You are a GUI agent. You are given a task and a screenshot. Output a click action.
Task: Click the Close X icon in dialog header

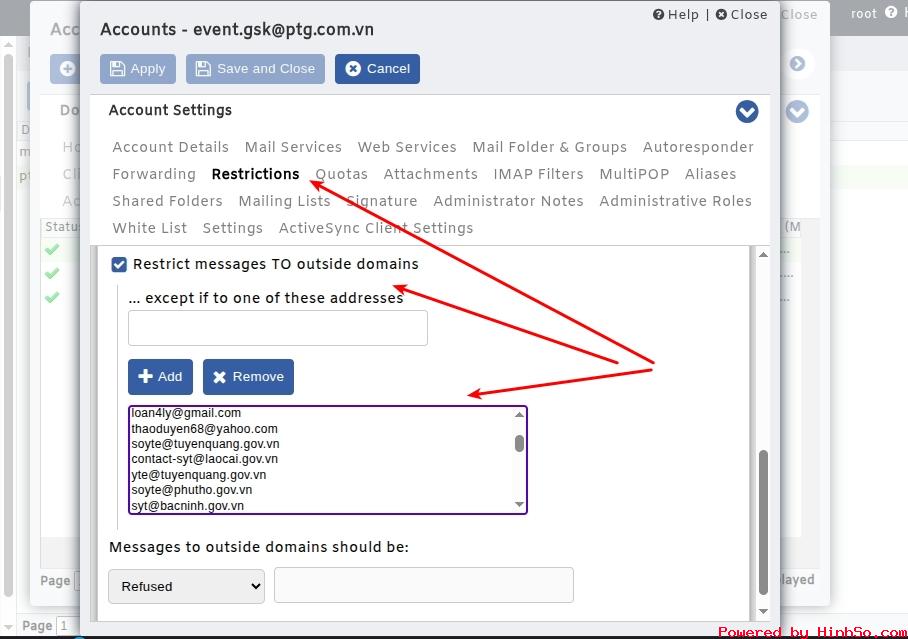[x=721, y=14]
